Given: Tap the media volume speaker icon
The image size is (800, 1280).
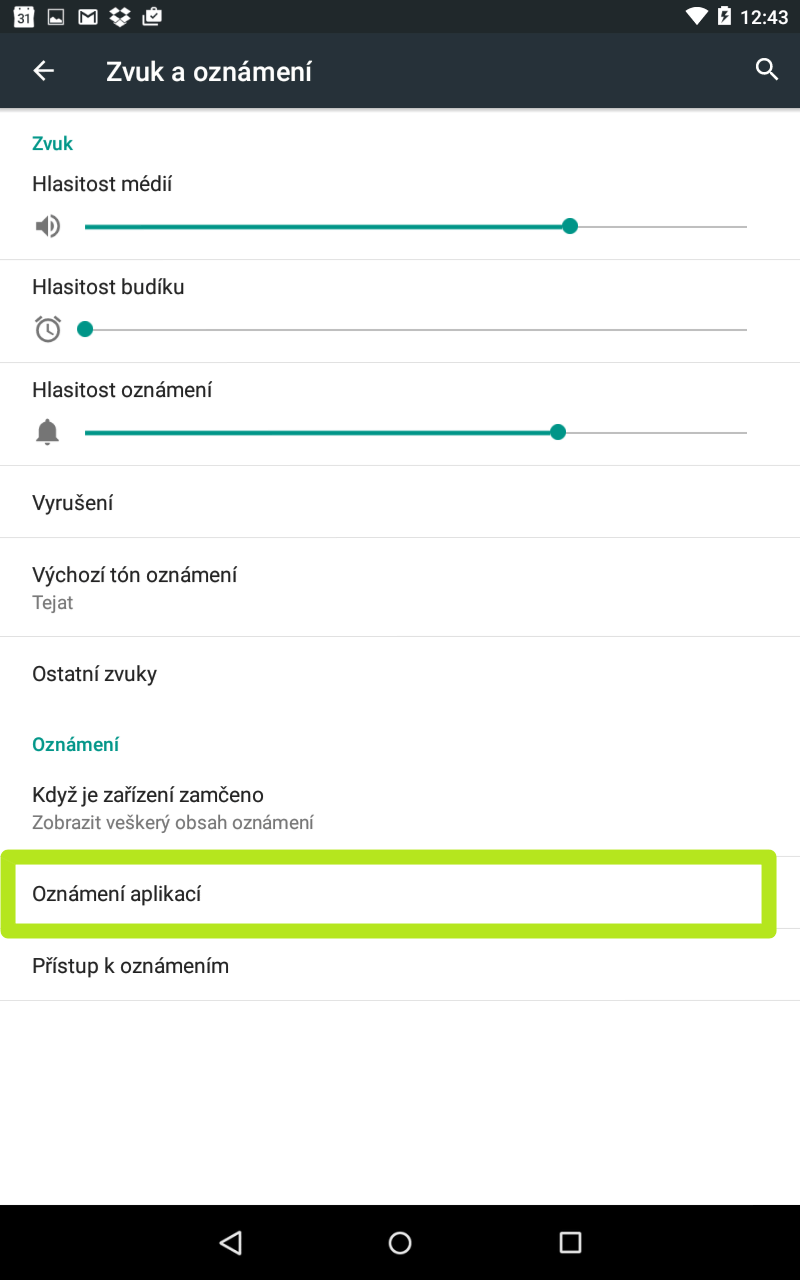Looking at the screenshot, I should (47, 227).
